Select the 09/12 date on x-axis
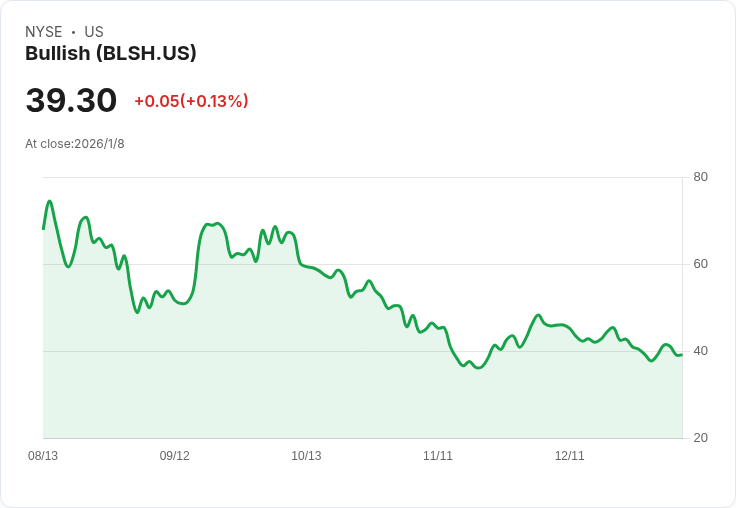The height and width of the screenshot is (508, 736). (x=175, y=456)
